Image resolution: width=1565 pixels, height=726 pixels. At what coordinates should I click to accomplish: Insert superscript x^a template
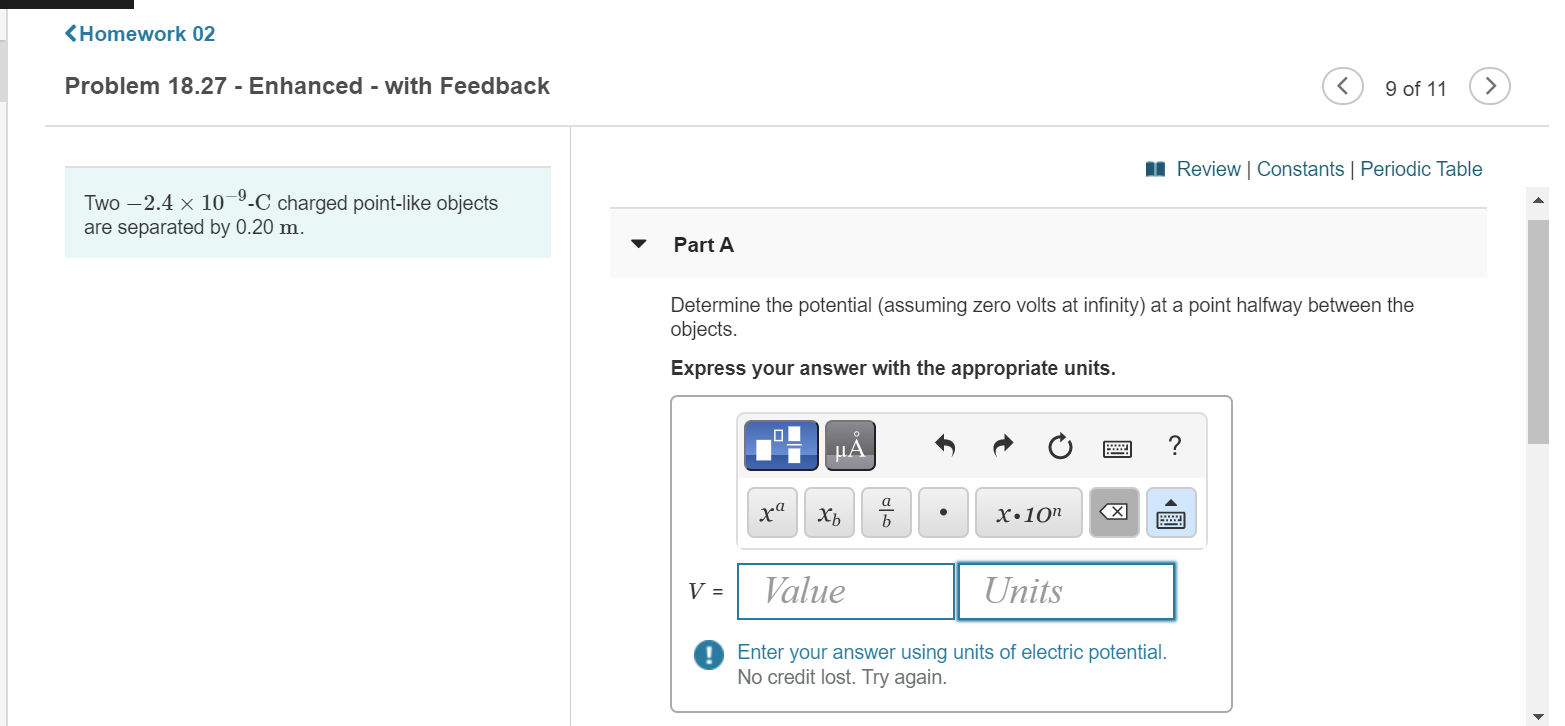[772, 513]
